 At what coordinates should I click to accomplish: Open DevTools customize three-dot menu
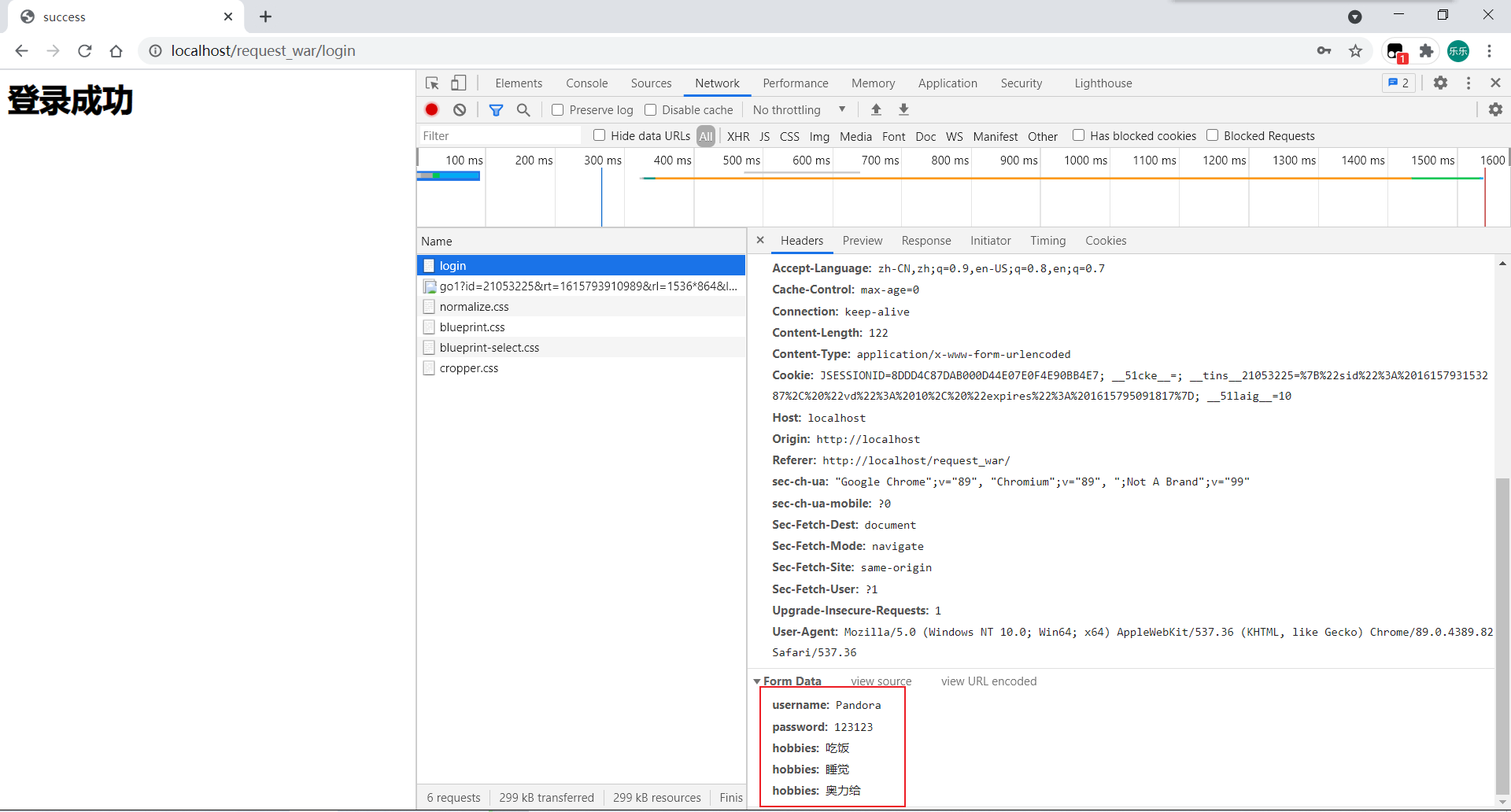[x=1469, y=83]
